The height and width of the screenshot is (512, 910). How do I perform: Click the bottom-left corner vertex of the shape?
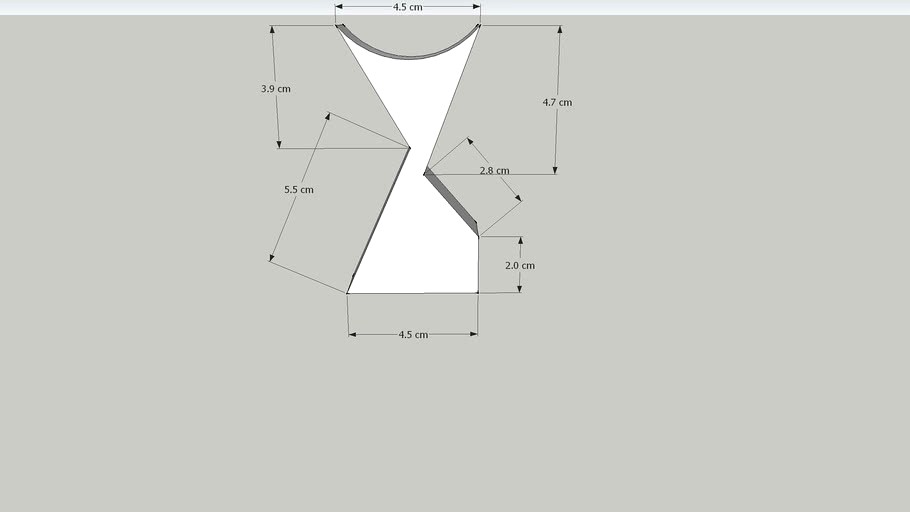[x=347, y=293]
